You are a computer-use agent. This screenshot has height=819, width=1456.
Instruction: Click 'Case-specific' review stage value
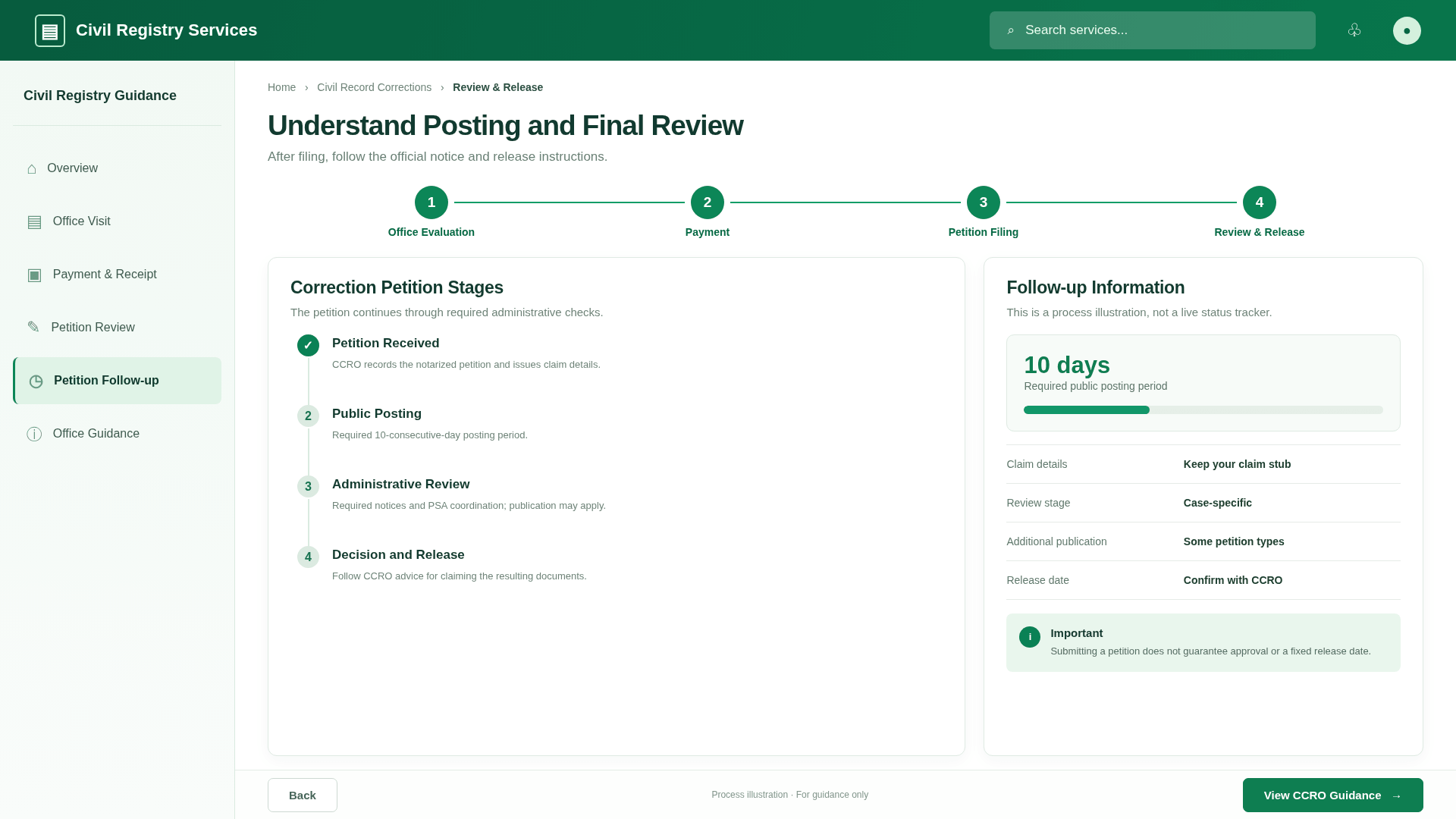coord(1217,503)
